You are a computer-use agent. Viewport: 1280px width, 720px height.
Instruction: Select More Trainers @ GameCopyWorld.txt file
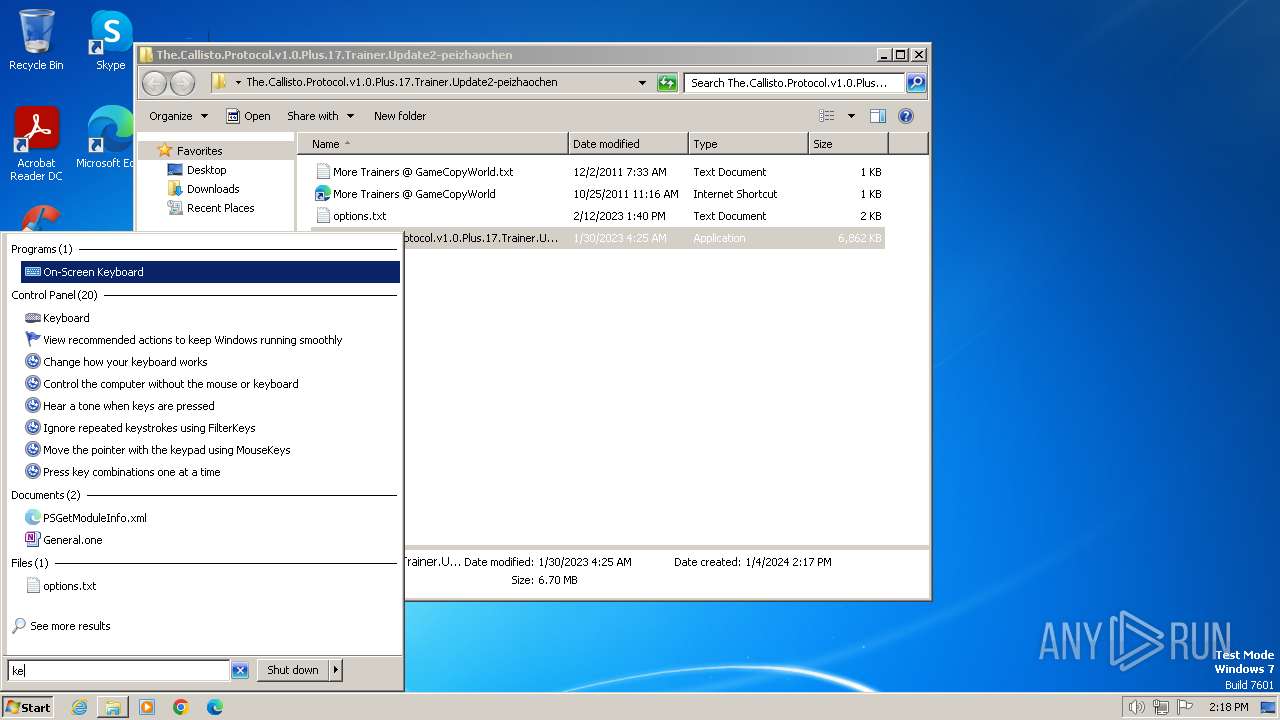click(598, 172)
